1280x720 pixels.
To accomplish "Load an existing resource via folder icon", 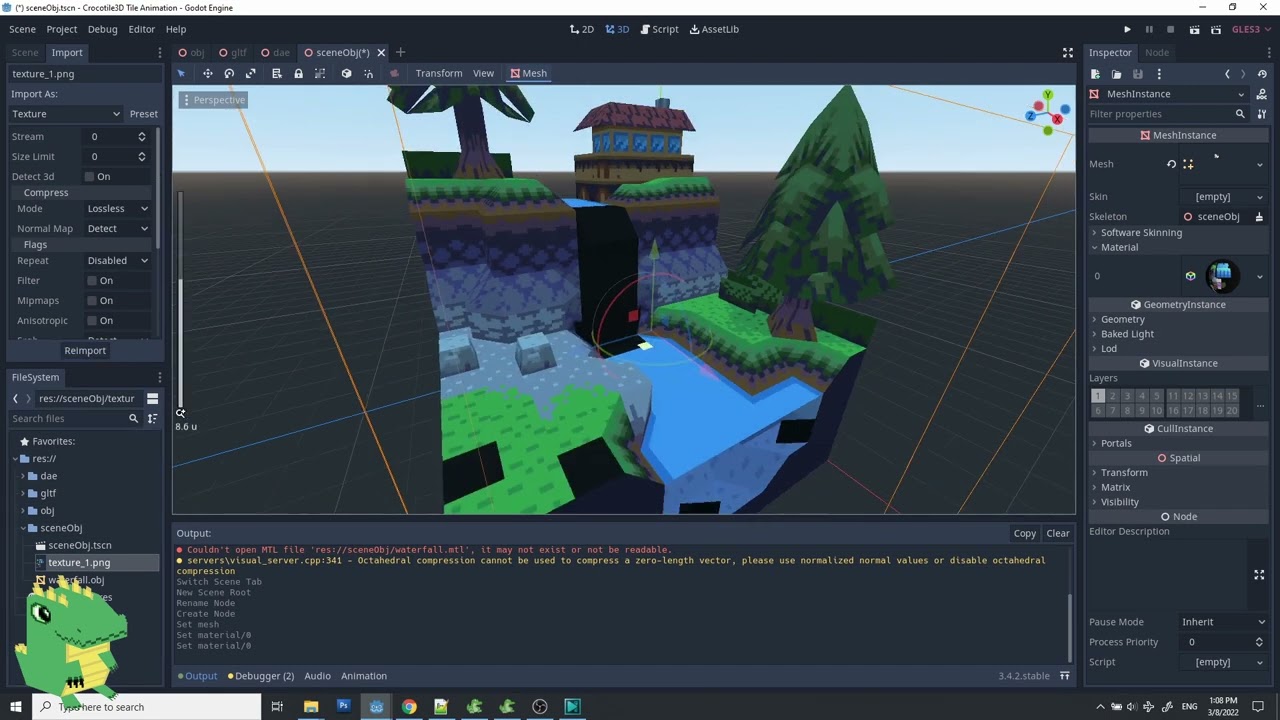I will pos(1117,74).
